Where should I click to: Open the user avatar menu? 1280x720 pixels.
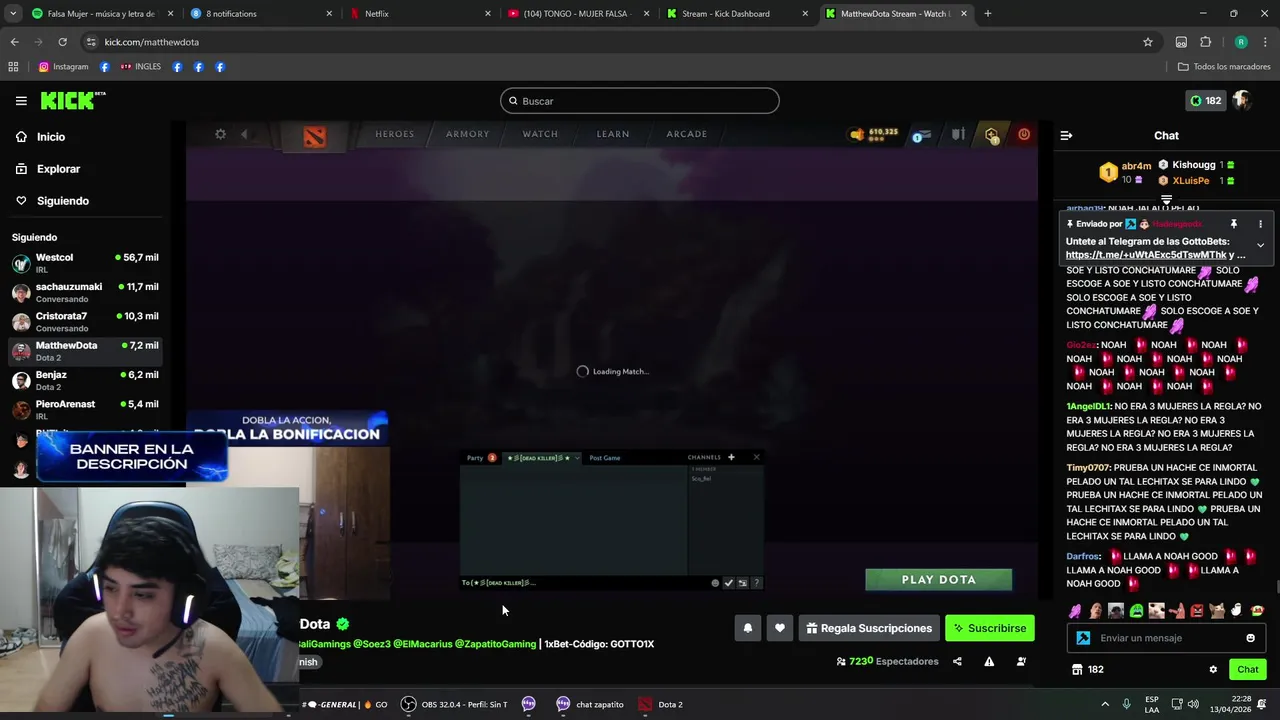(x=1242, y=100)
